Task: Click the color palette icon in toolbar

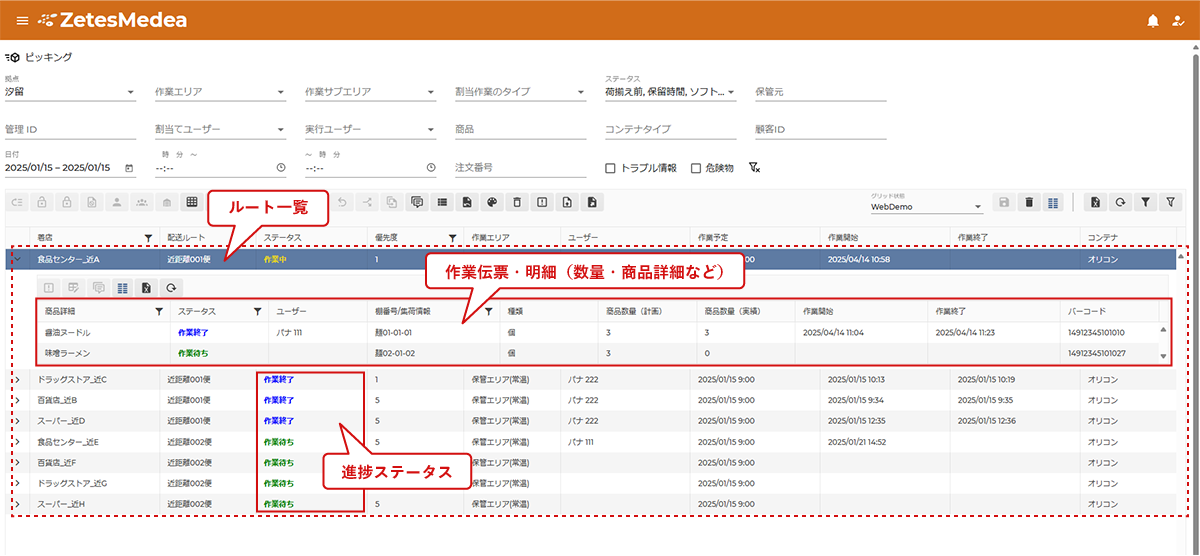Action: point(491,202)
